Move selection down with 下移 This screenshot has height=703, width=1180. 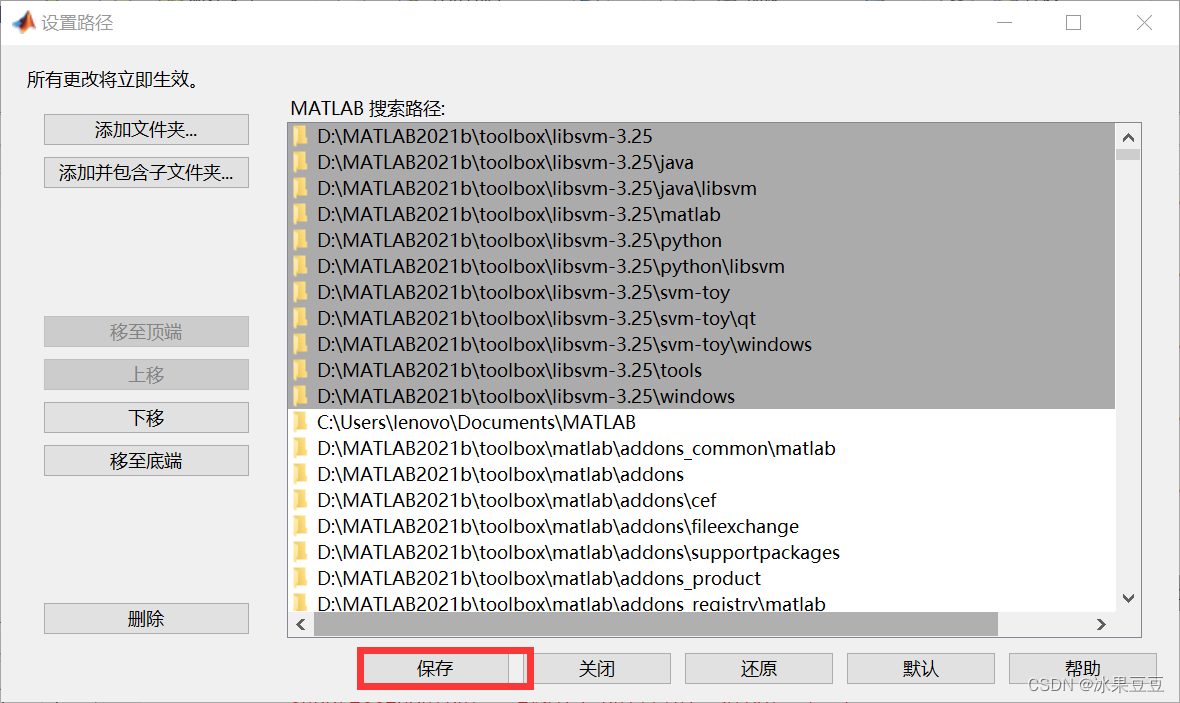tap(146, 417)
